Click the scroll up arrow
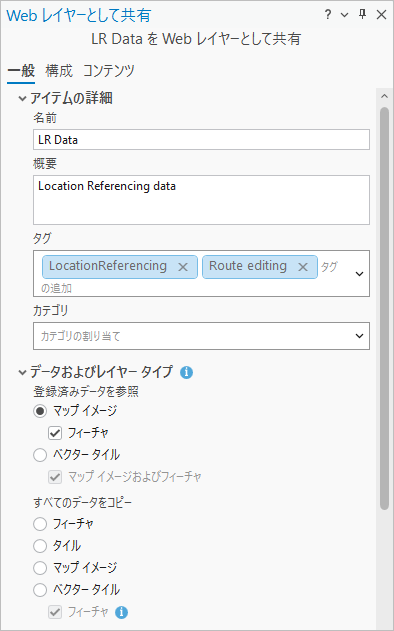This screenshot has width=394, height=631. [x=384, y=96]
